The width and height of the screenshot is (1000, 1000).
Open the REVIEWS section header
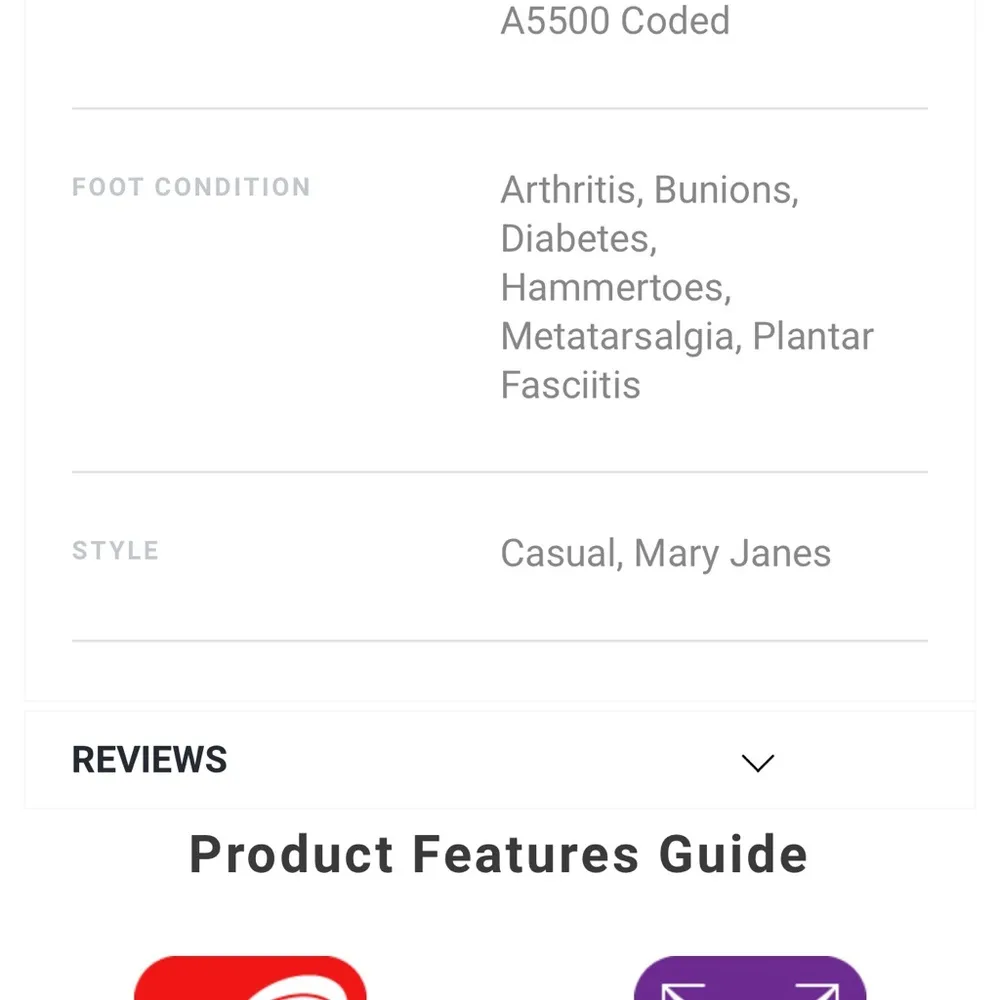tap(150, 760)
